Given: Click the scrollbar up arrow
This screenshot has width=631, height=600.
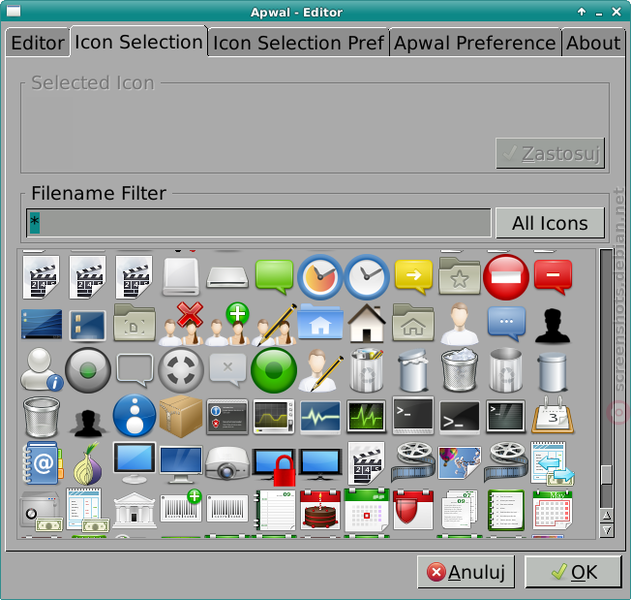Looking at the screenshot, I should [x=606, y=516].
